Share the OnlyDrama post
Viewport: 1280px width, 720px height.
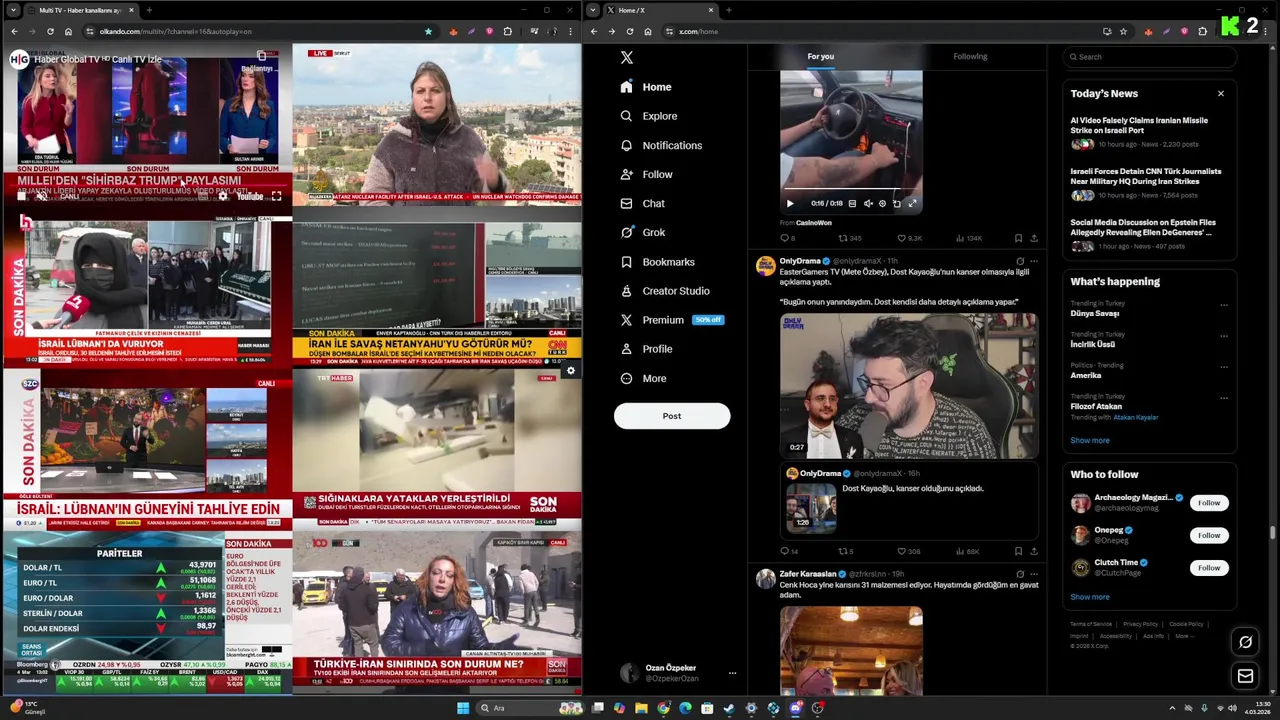tap(1034, 551)
